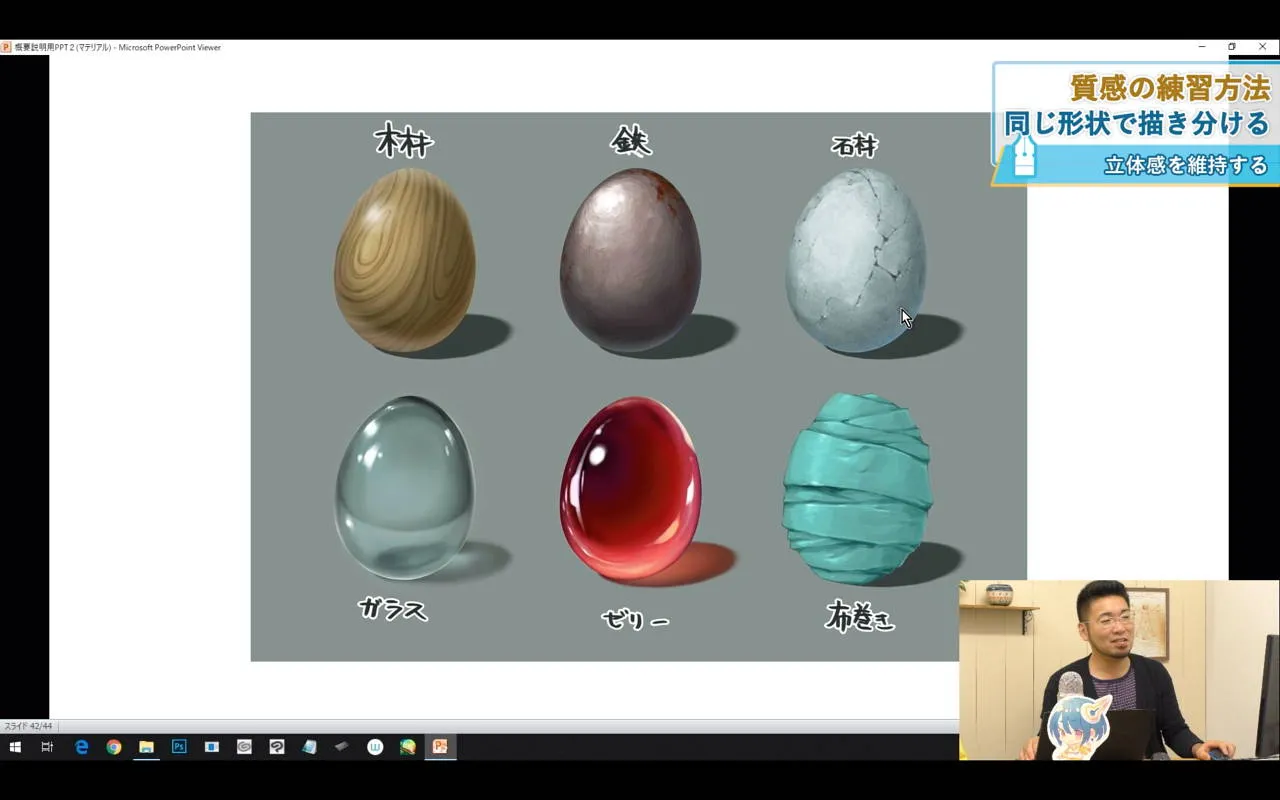This screenshot has width=1280, height=800.
Task: Switch to Photoshop in taskbar
Action: click(179, 747)
